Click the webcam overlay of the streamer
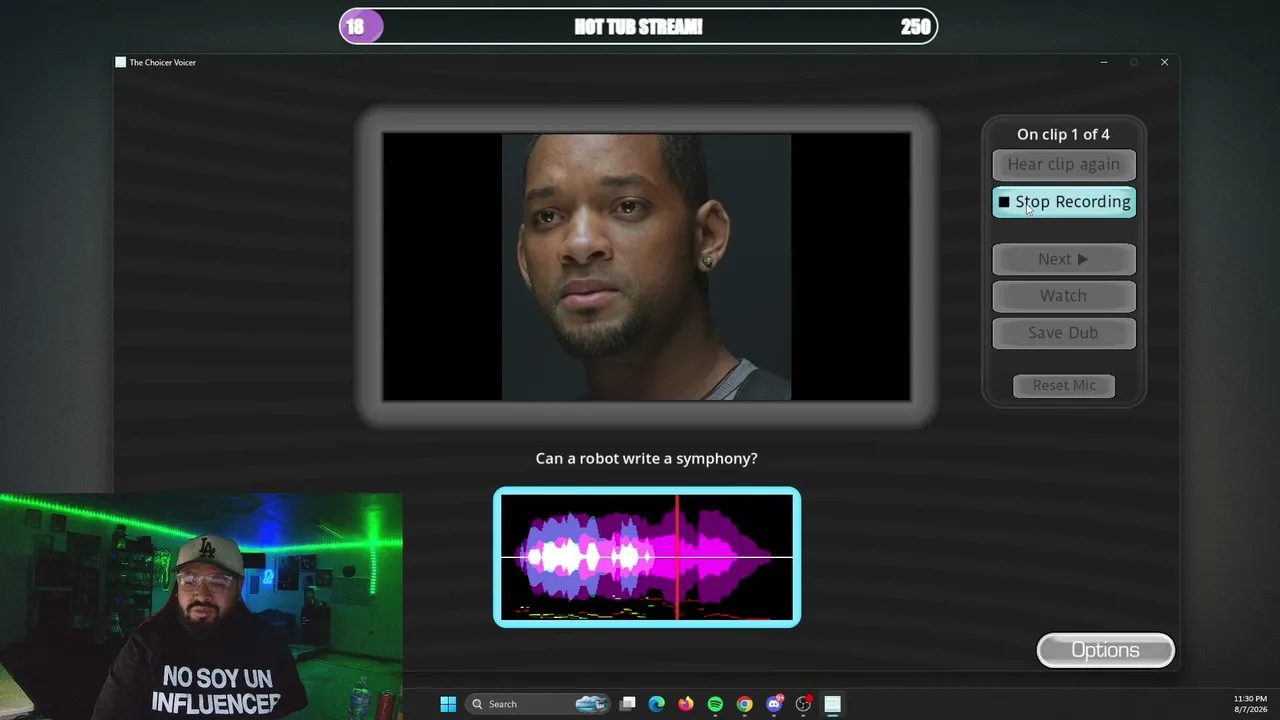Viewport: 1280px width, 720px height. (x=201, y=606)
